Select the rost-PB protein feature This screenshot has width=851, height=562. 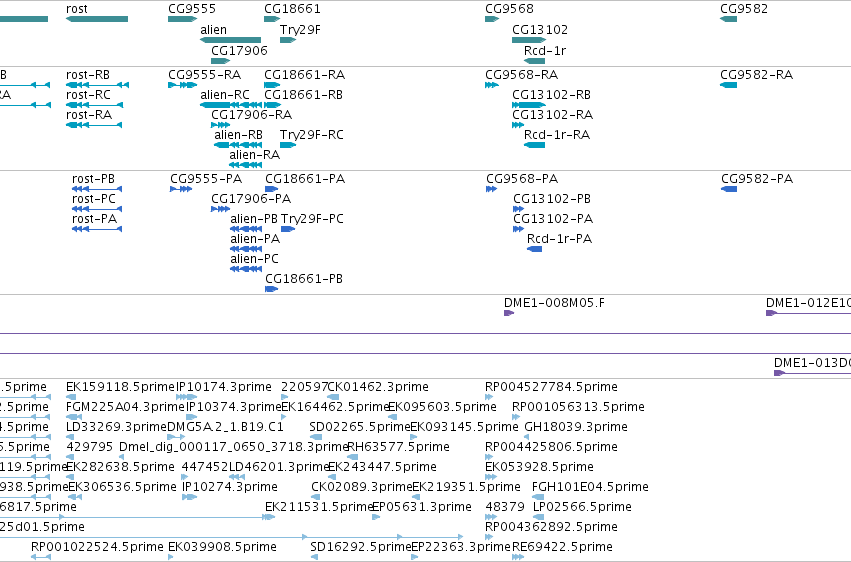(x=93, y=179)
